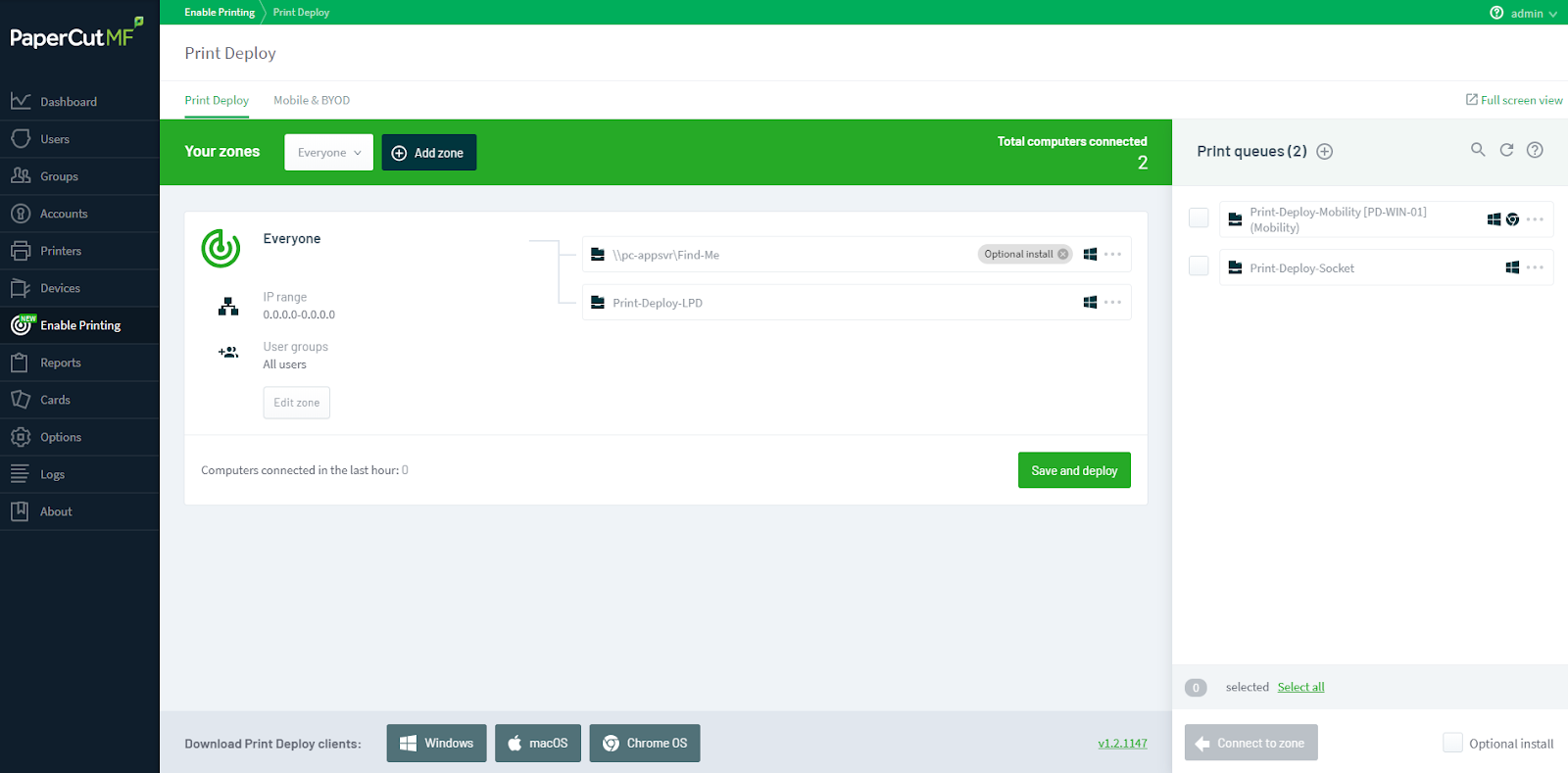Click the Print-Deploy-Socket queue name
Image resolution: width=1568 pixels, height=773 pixels.
(x=1301, y=268)
